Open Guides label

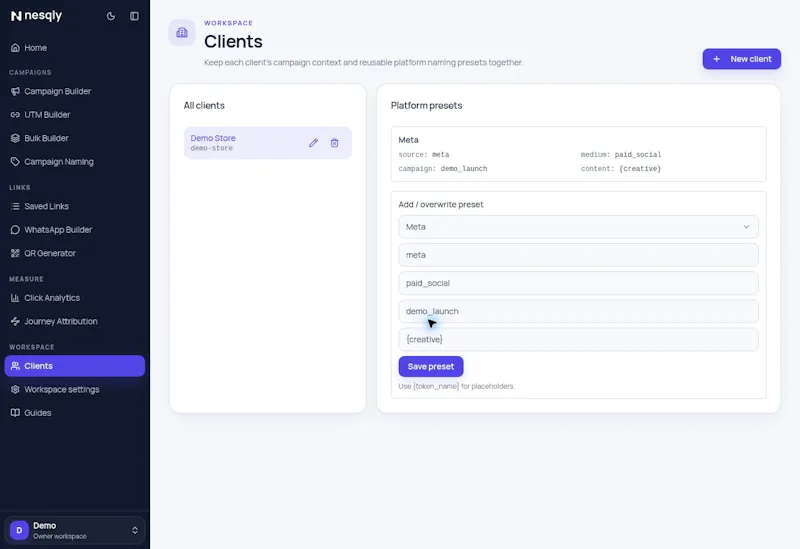(x=38, y=413)
